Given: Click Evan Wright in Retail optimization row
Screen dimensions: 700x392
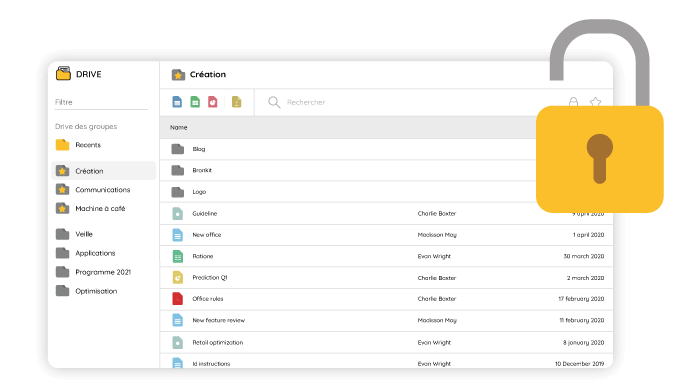Looking at the screenshot, I should coord(434,342).
